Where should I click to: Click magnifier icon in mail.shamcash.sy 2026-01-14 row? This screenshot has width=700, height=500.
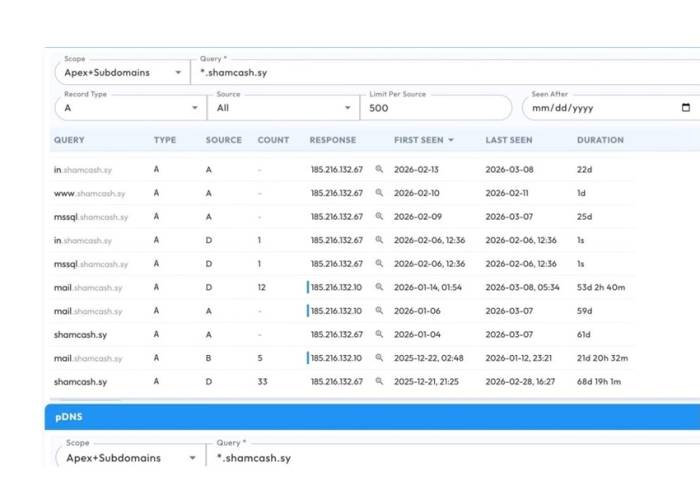tap(379, 288)
